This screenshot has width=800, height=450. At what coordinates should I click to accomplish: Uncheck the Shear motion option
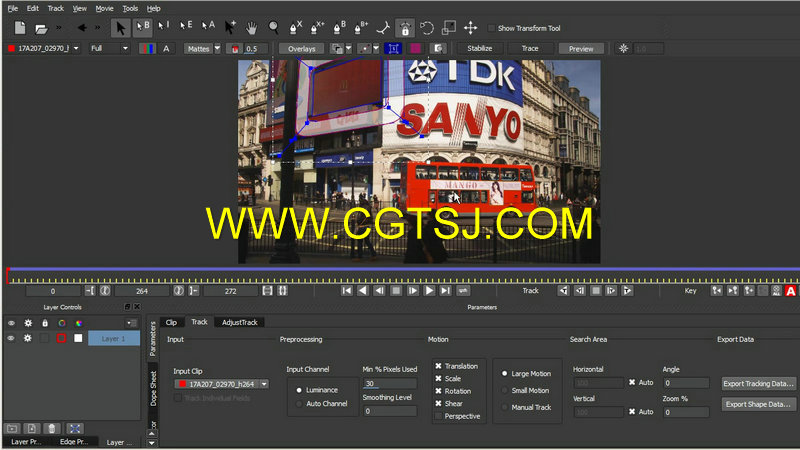[438, 404]
